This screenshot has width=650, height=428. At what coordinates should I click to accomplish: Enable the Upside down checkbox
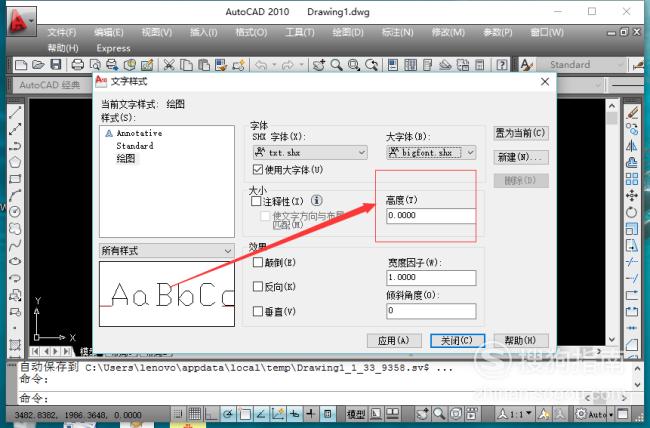(257, 262)
